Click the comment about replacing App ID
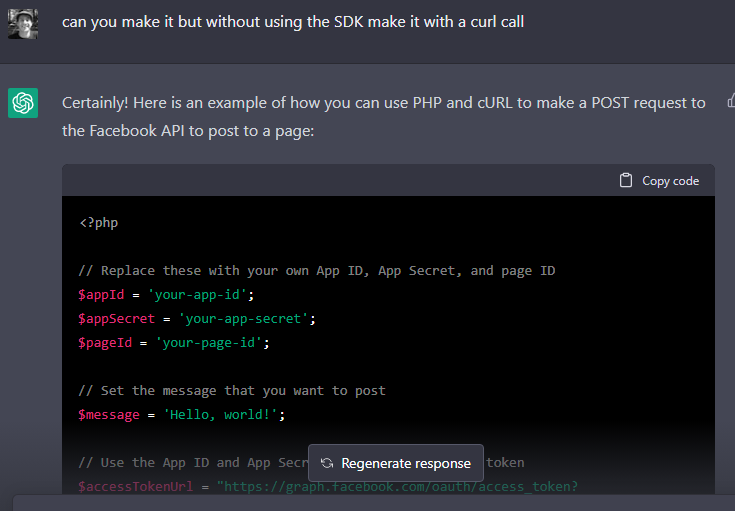Screen dimensions: 735x511 [x=316, y=271]
